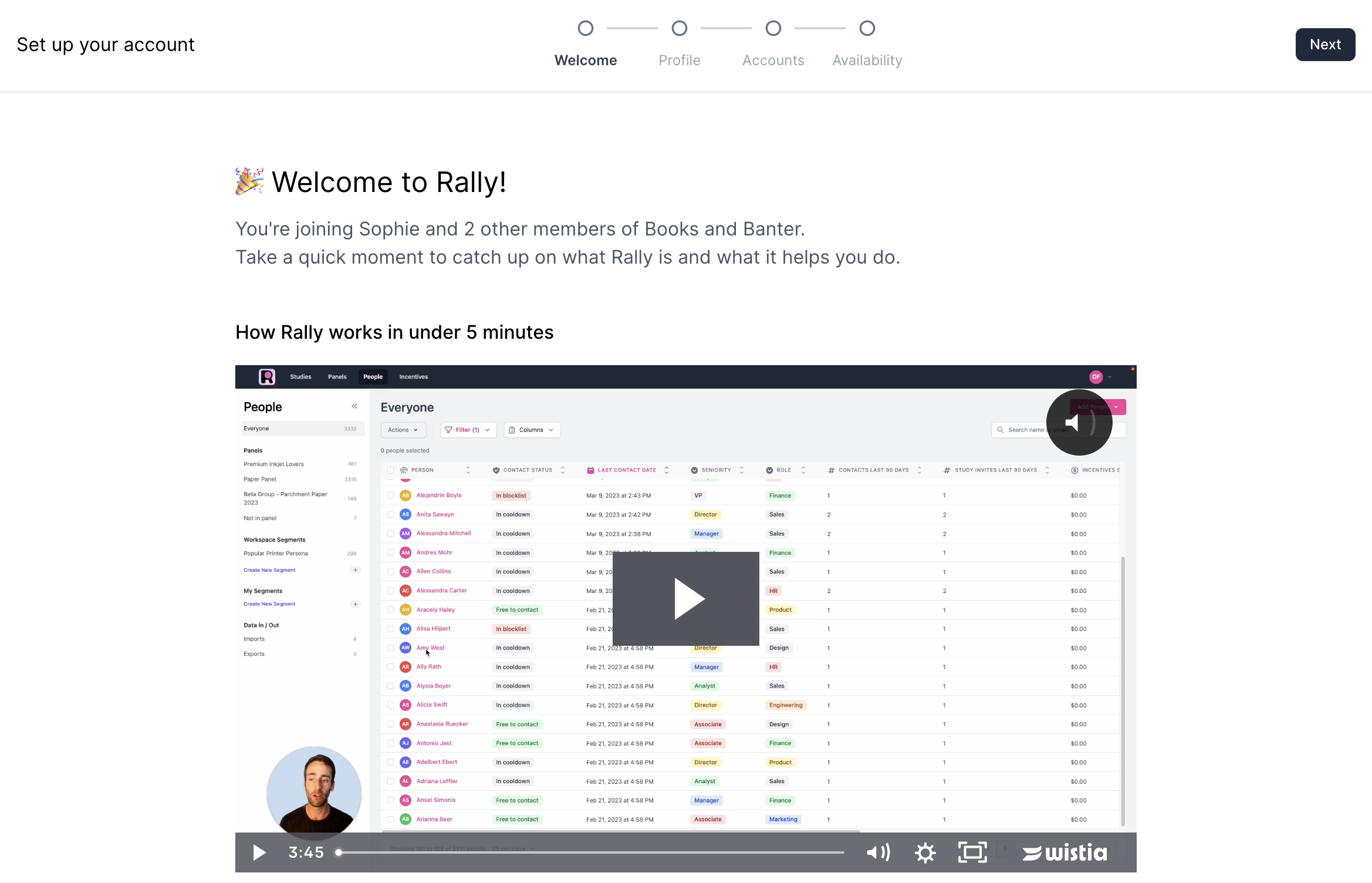Click the video progress bar track
Image resolution: width=1372 pixels, height=883 pixels.
[x=590, y=852]
